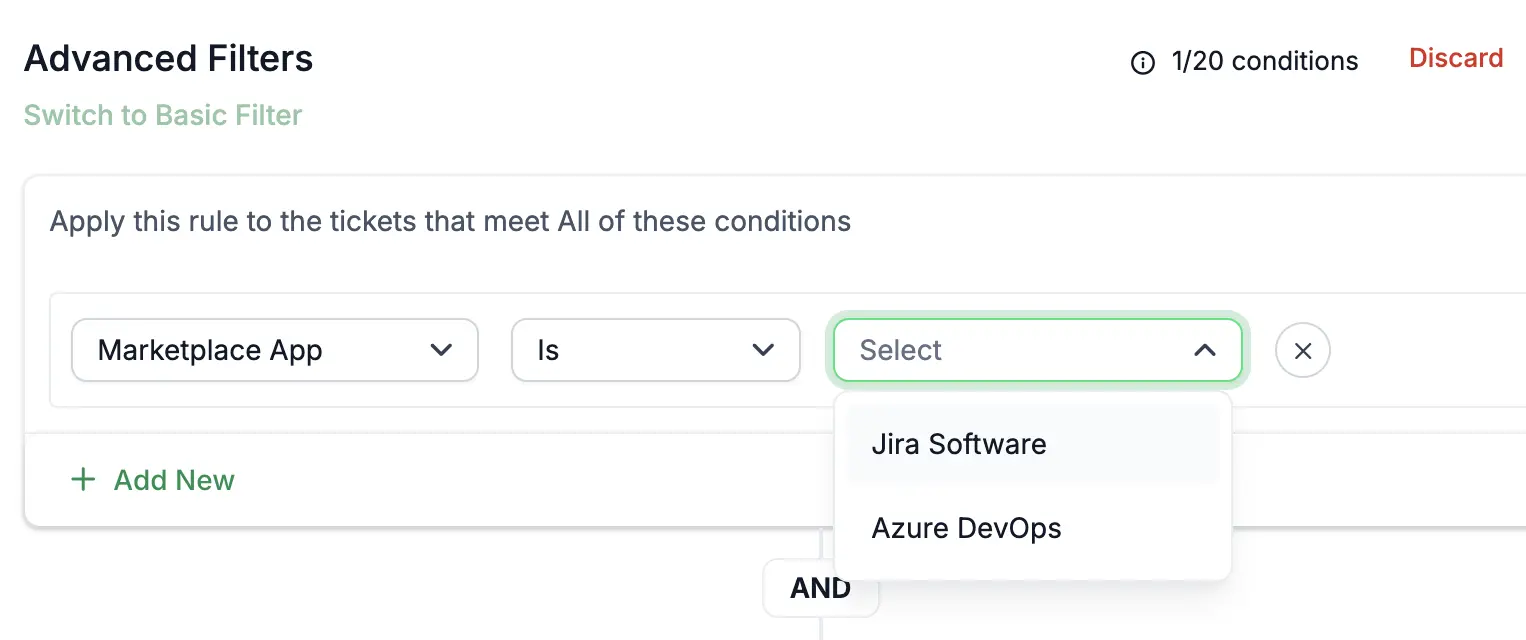Click the chevron on the Is dropdown
This screenshot has height=640, width=1526.
763,350
